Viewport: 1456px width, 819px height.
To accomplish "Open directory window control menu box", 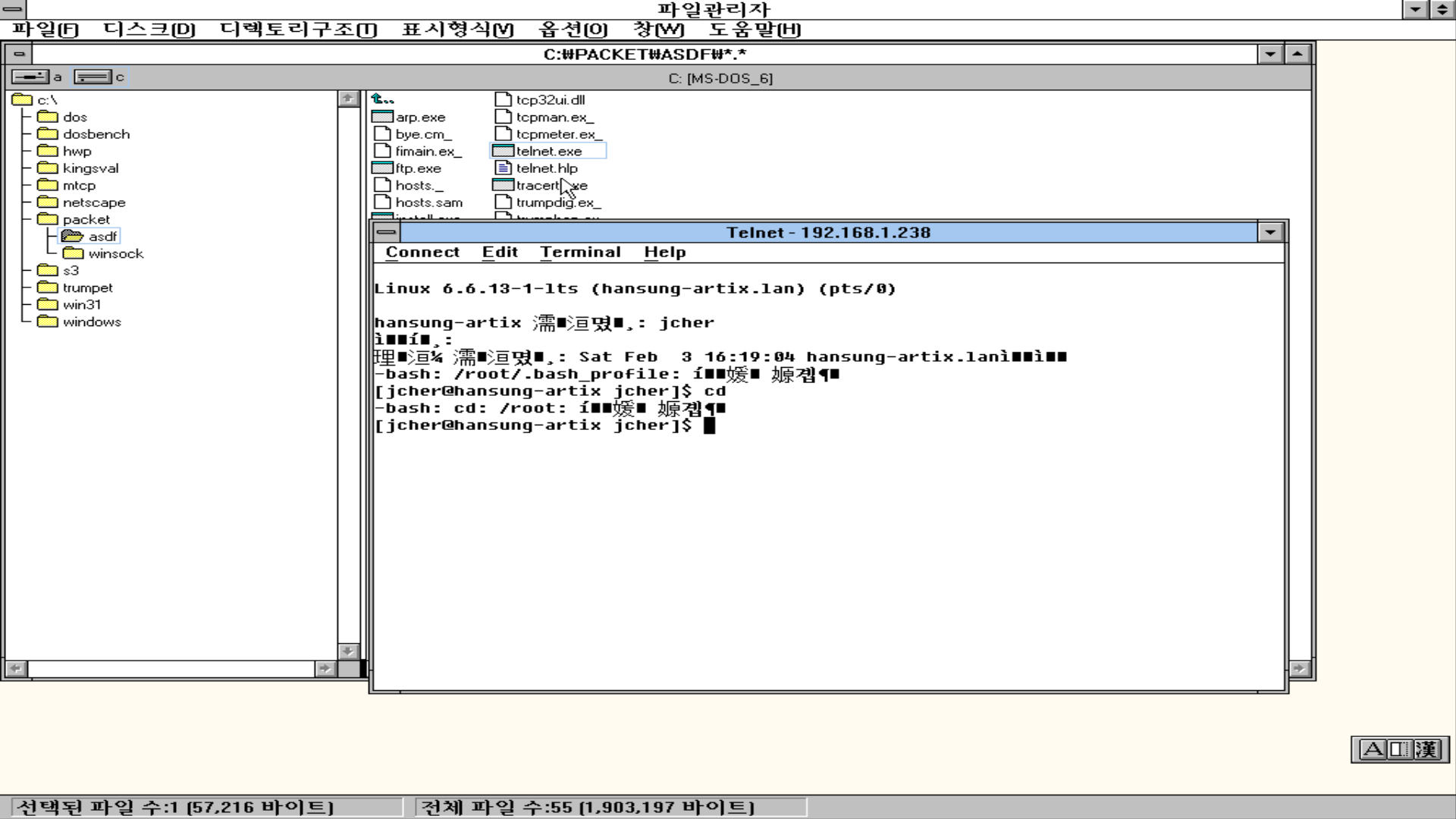I will 19,54.
